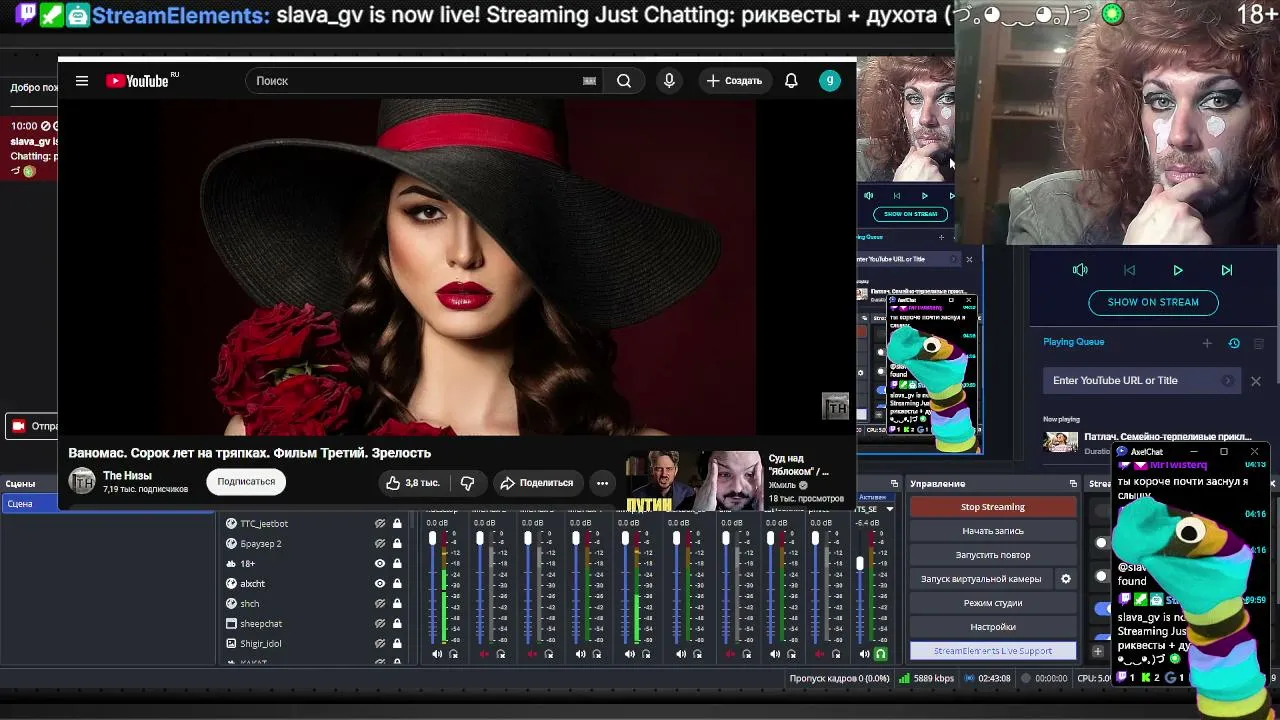
Task: Open OBS Настройки
Action: (993, 627)
